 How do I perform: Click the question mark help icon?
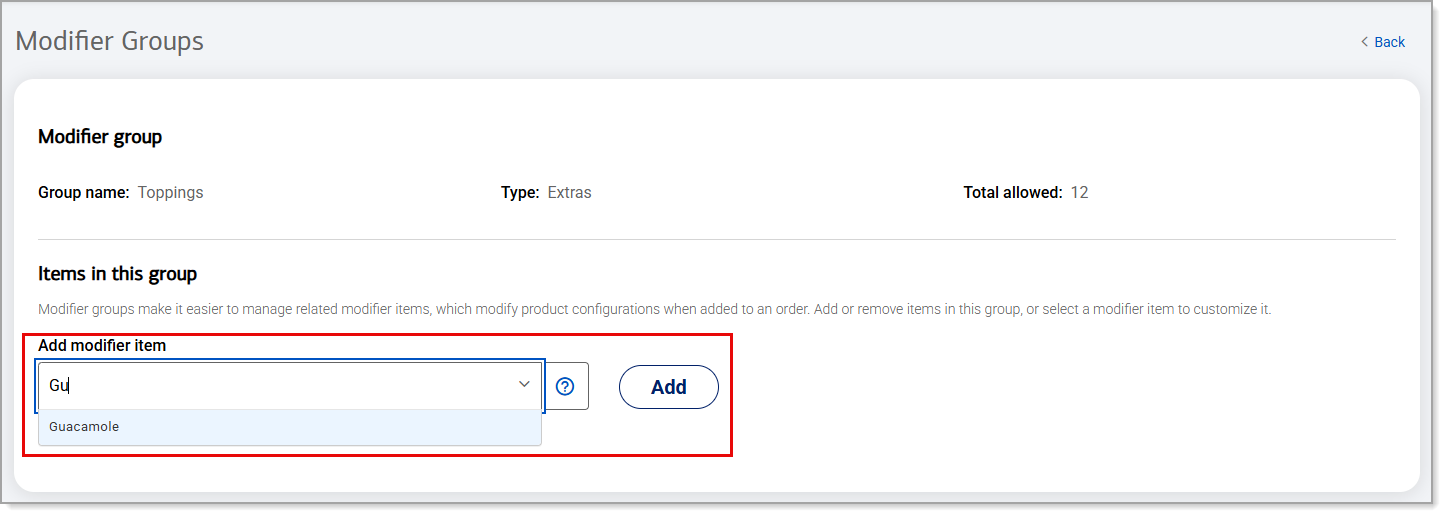coord(565,386)
